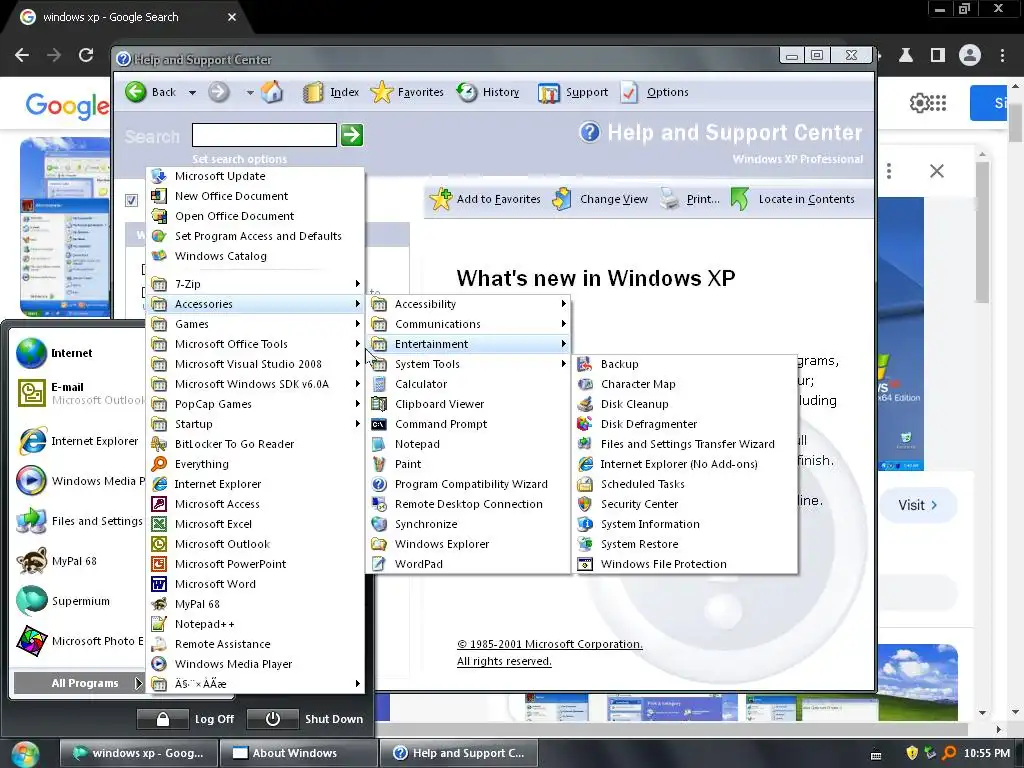Viewport: 1024px width, 768px height.
Task: Click the Print printer icon
Action: (670, 199)
